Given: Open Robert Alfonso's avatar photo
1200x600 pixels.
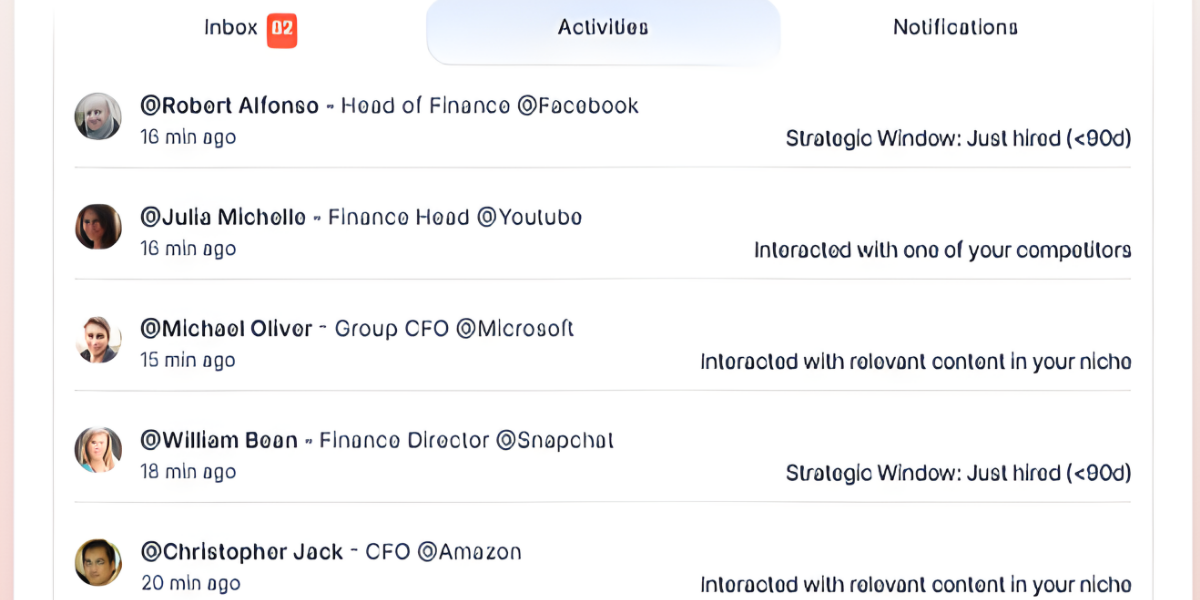Looking at the screenshot, I should point(98,117).
